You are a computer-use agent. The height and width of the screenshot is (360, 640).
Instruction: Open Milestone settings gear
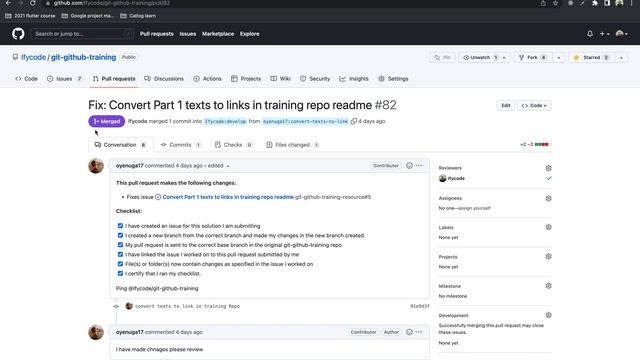point(548,286)
